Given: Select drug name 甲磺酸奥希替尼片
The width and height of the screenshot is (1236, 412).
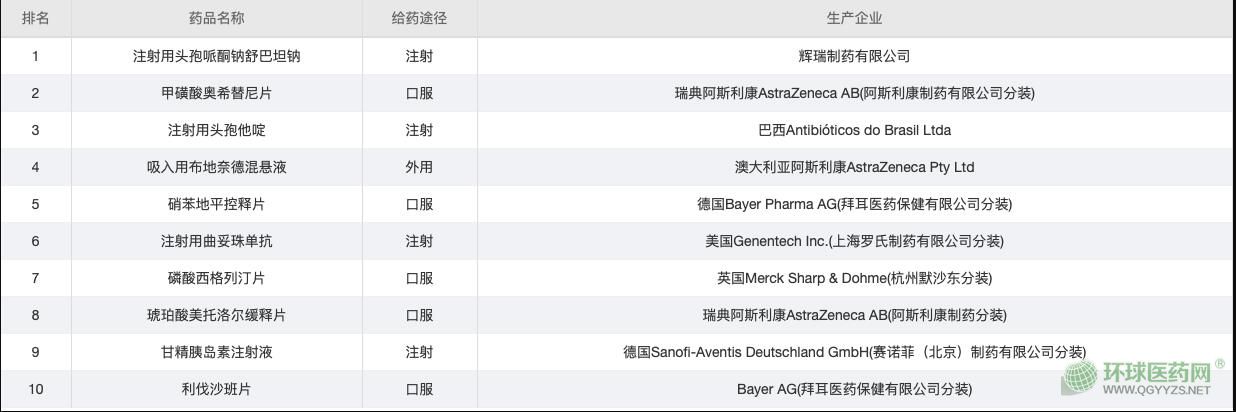Looking at the screenshot, I should coord(216,93).
